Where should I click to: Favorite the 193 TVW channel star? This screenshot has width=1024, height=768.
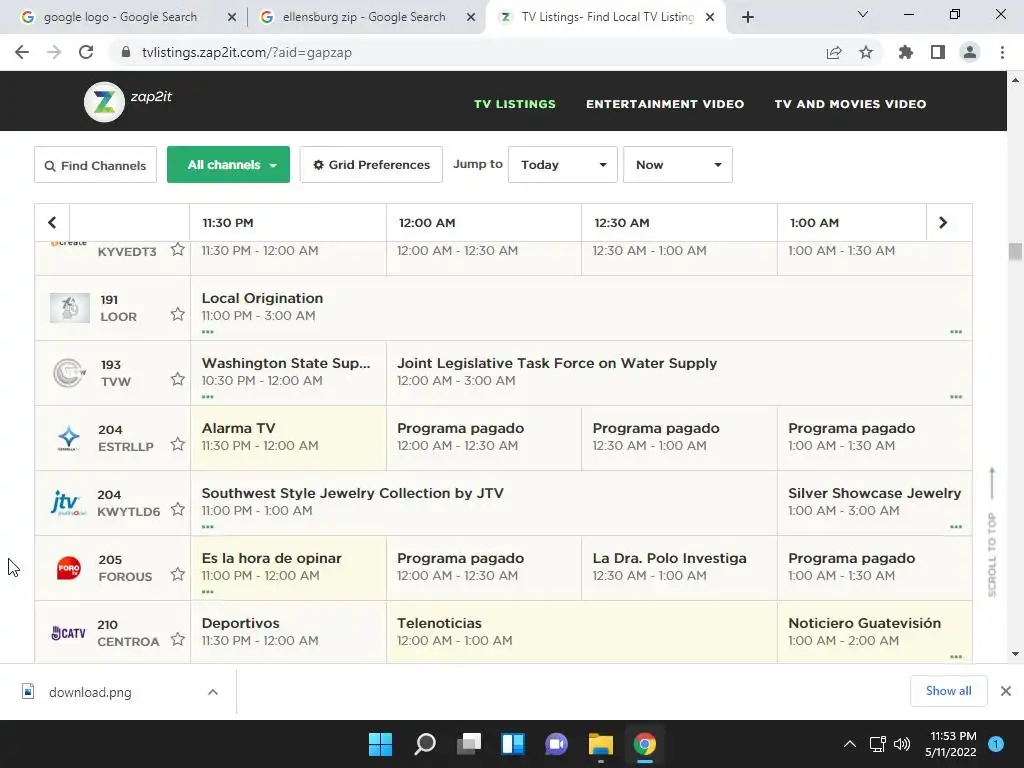click(x=178, y=379)
